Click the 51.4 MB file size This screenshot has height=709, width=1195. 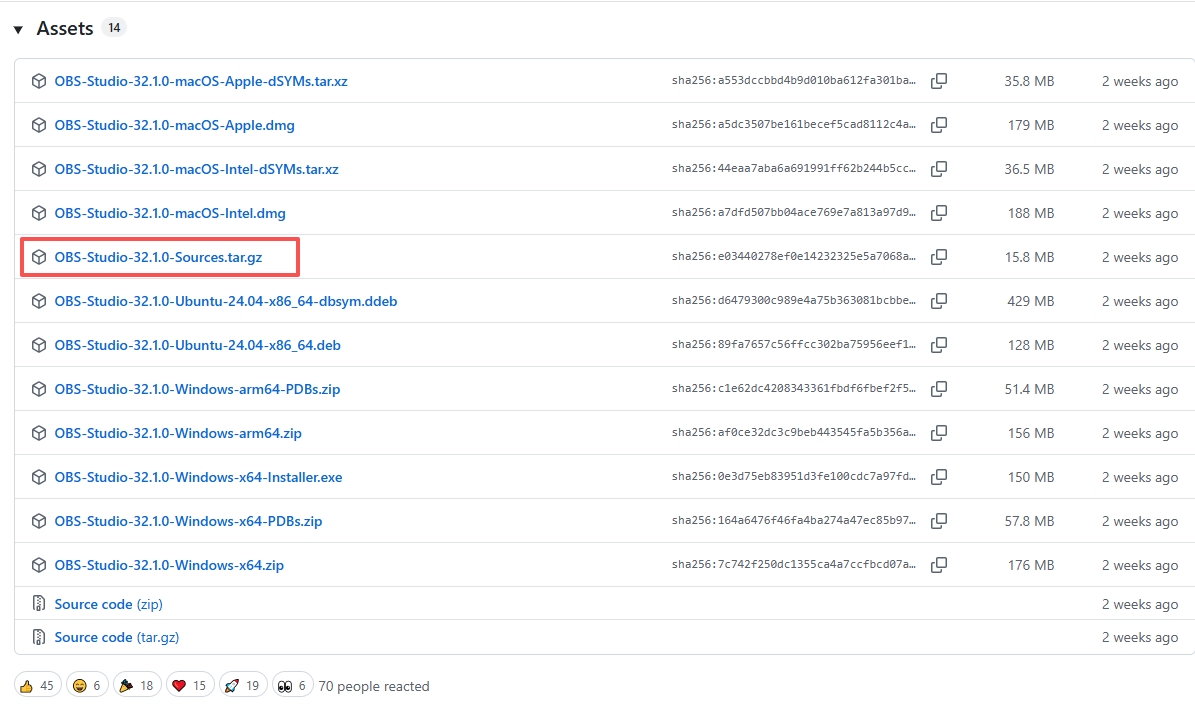pos(1029,389)
